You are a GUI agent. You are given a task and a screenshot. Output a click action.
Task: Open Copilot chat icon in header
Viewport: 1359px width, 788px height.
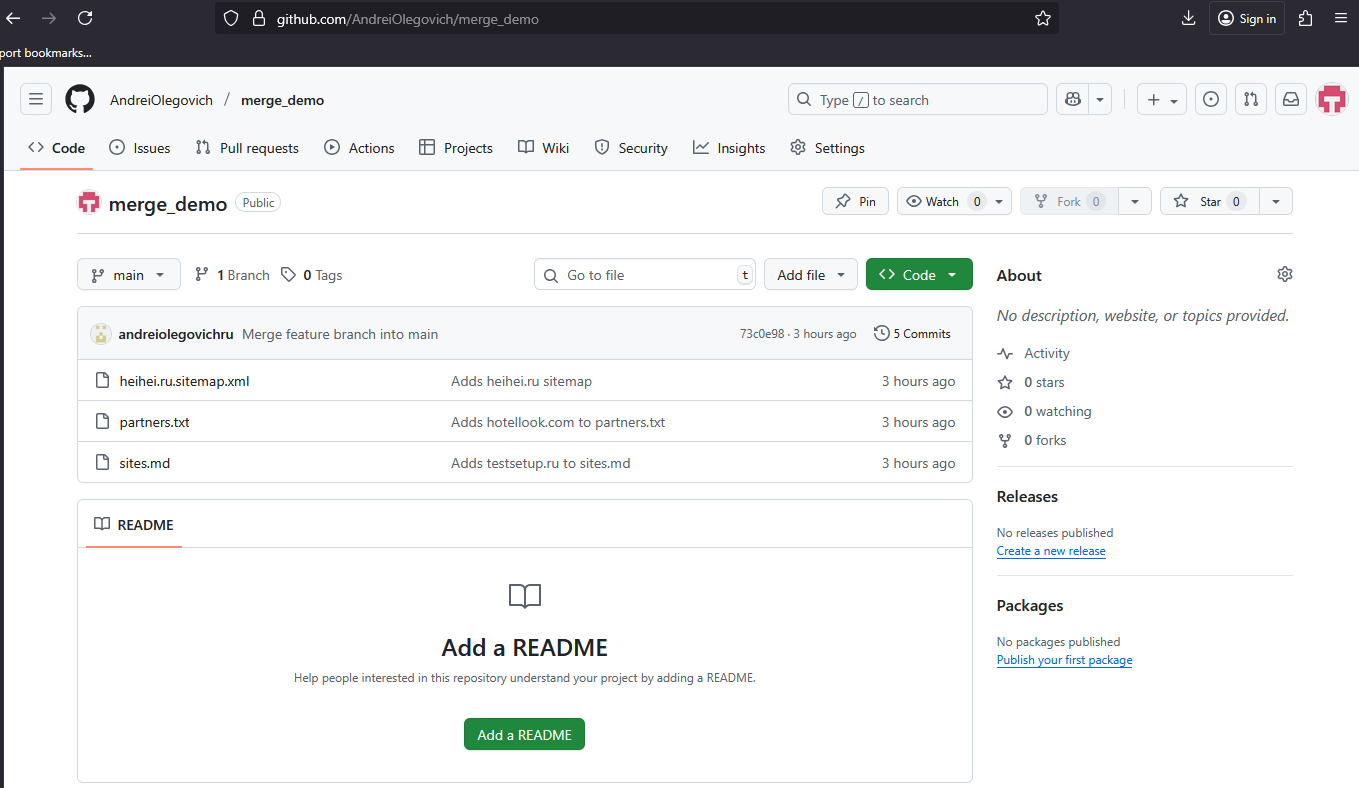point(1073,99)
